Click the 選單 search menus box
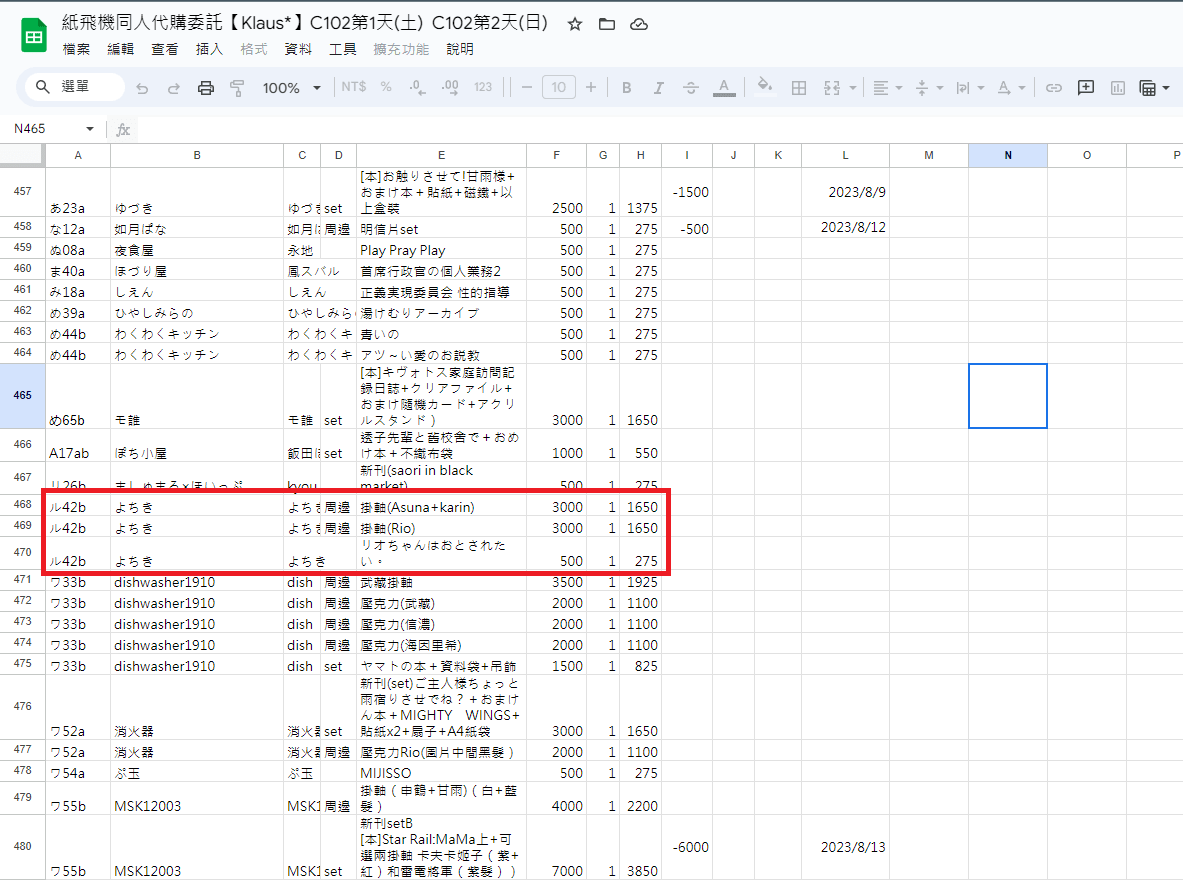 pyautogui.click(x=75, y=87)
